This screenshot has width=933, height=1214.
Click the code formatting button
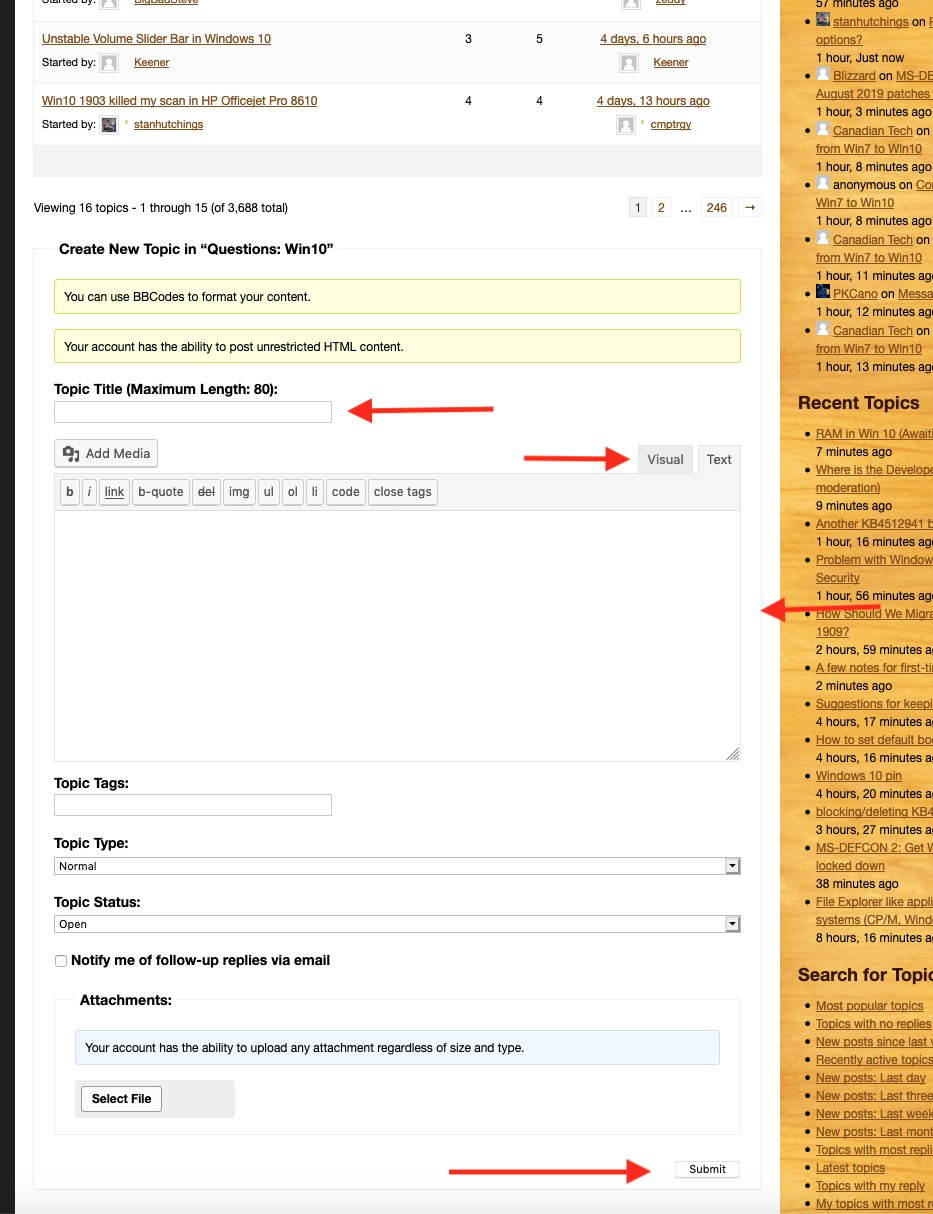coord(345,492)
